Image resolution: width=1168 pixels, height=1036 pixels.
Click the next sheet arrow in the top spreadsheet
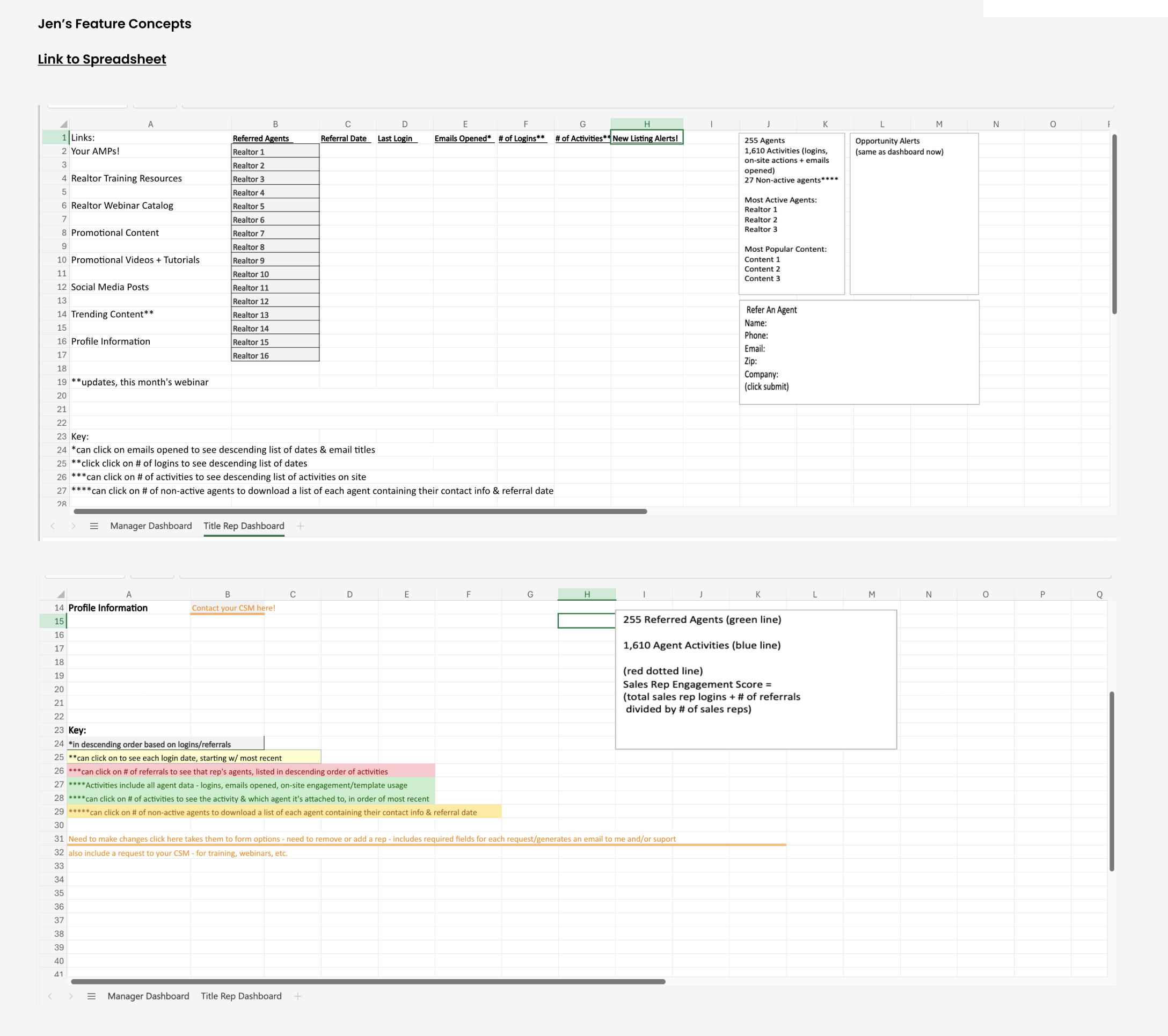(73, 526)
